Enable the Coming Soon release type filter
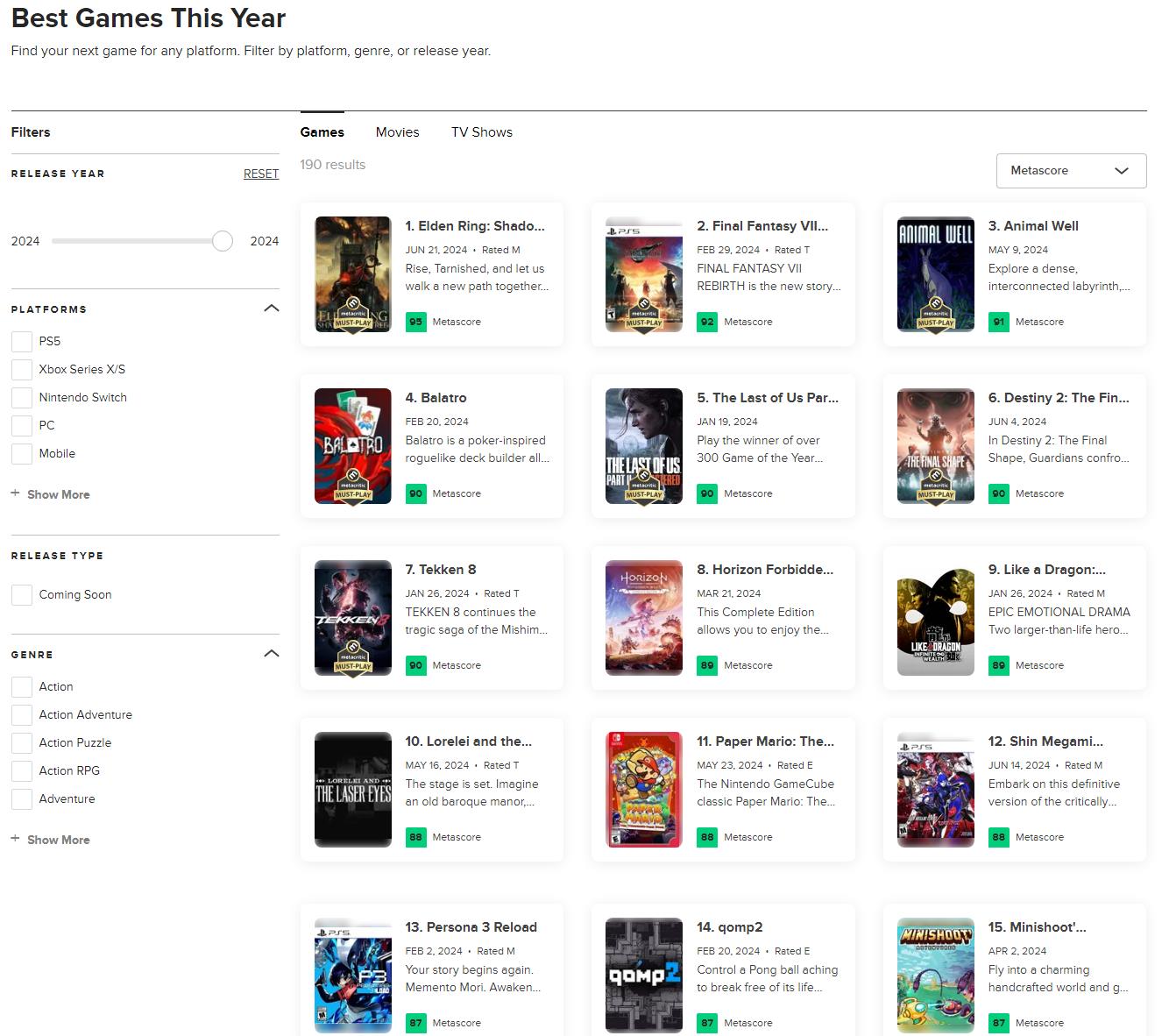Screen dimensions: 1169x1036 21,594
